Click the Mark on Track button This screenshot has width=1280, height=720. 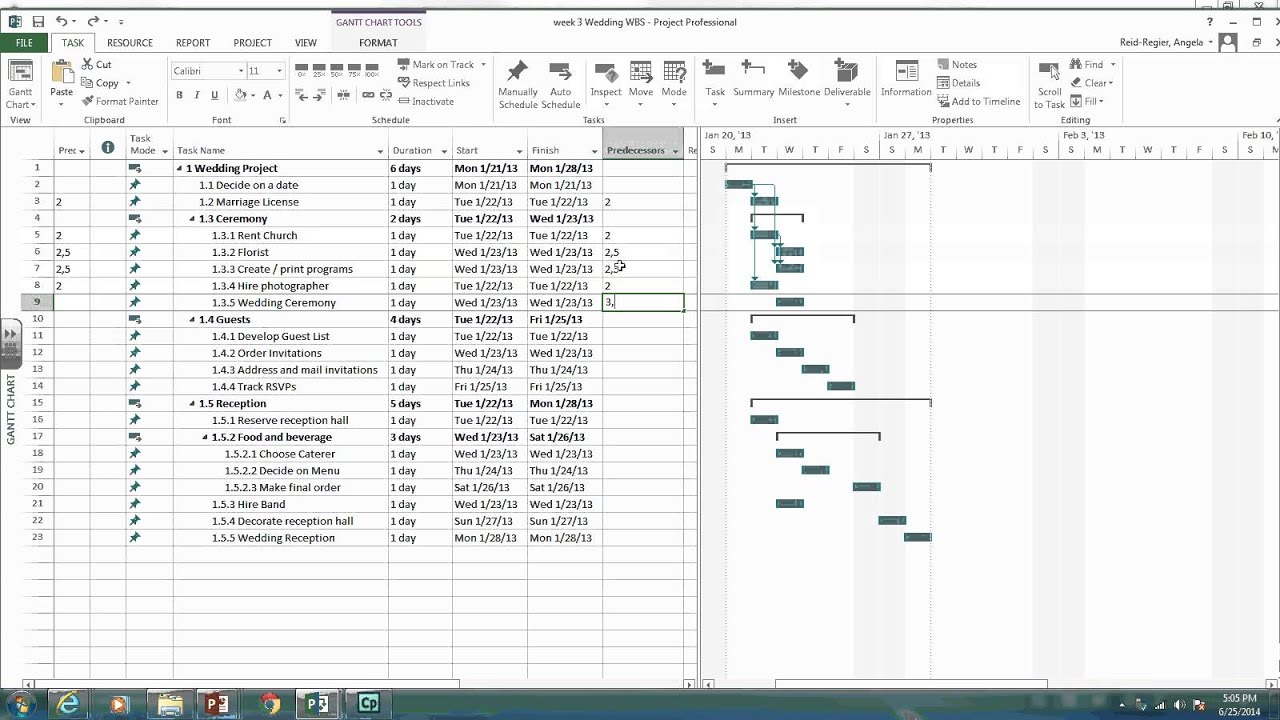tap(436, 64)
